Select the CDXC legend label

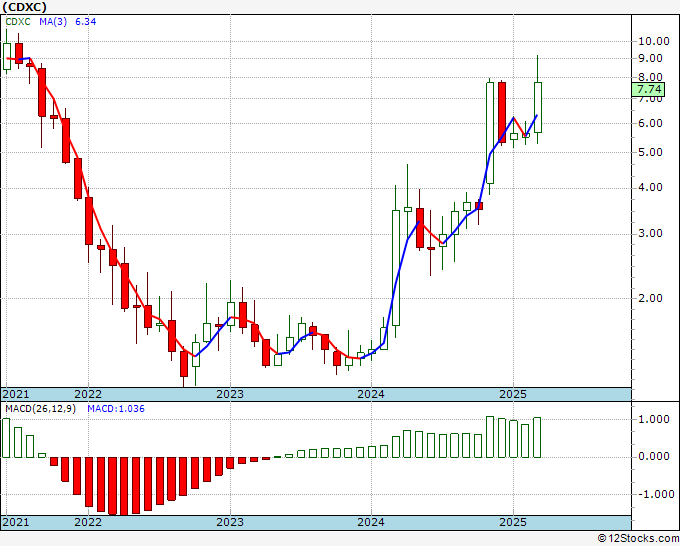point(18,22)
